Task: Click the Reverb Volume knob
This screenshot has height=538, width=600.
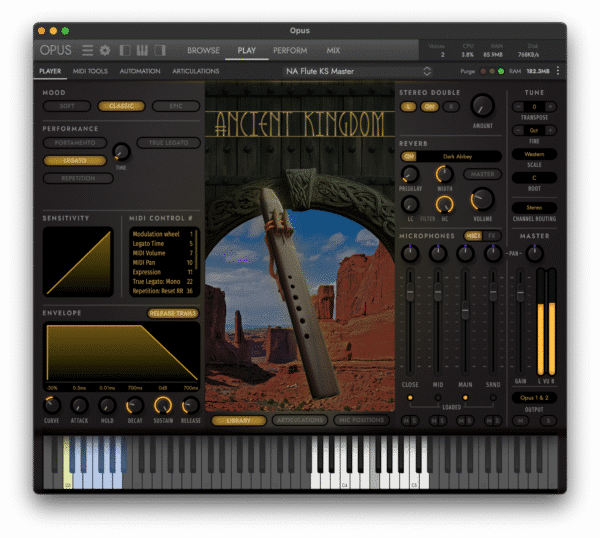Action: [482, 199]
